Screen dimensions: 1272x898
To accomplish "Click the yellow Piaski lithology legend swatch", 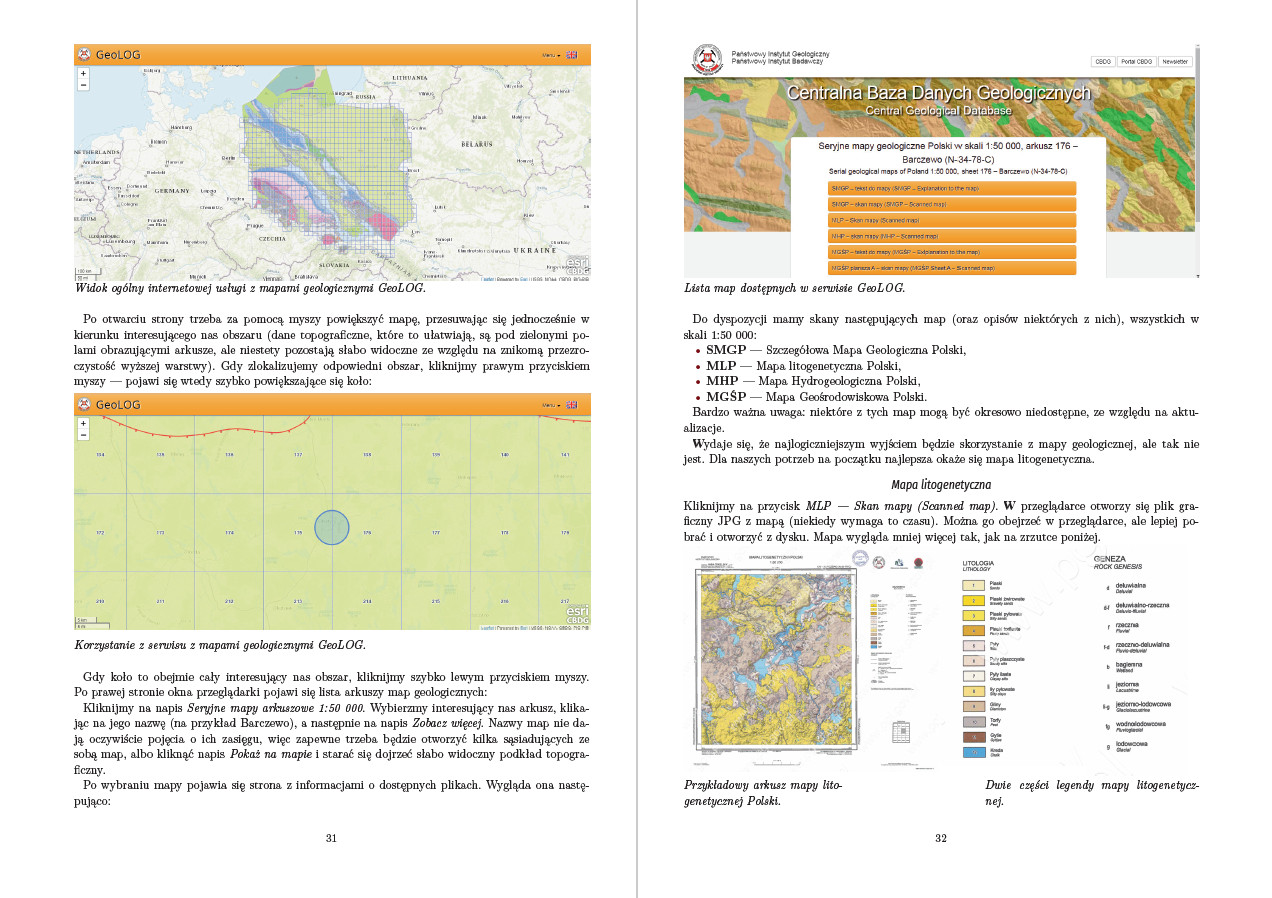I will [x=973, y=585].
